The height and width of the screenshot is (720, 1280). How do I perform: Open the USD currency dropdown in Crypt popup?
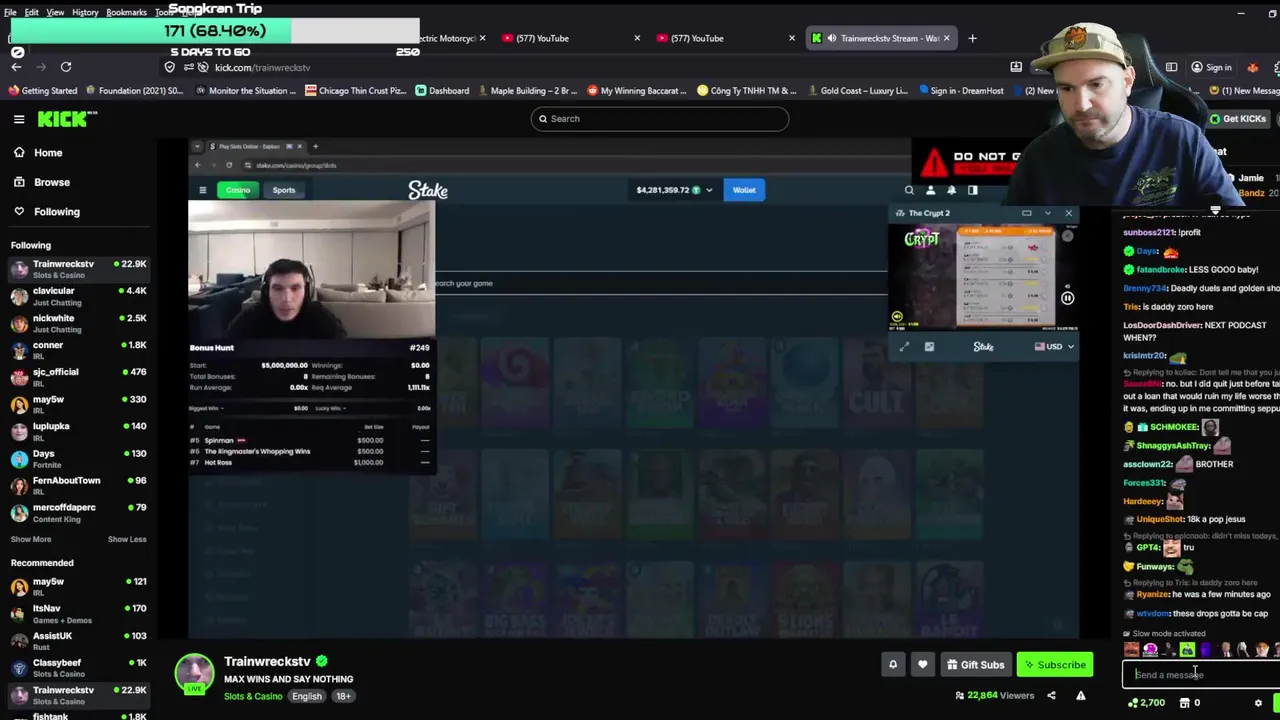[1055, 347]
